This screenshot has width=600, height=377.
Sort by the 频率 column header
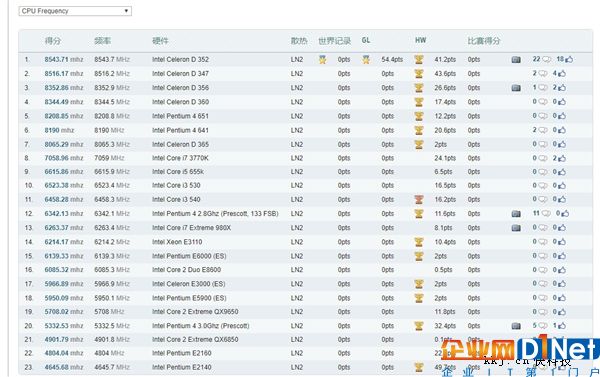[102, 41]
